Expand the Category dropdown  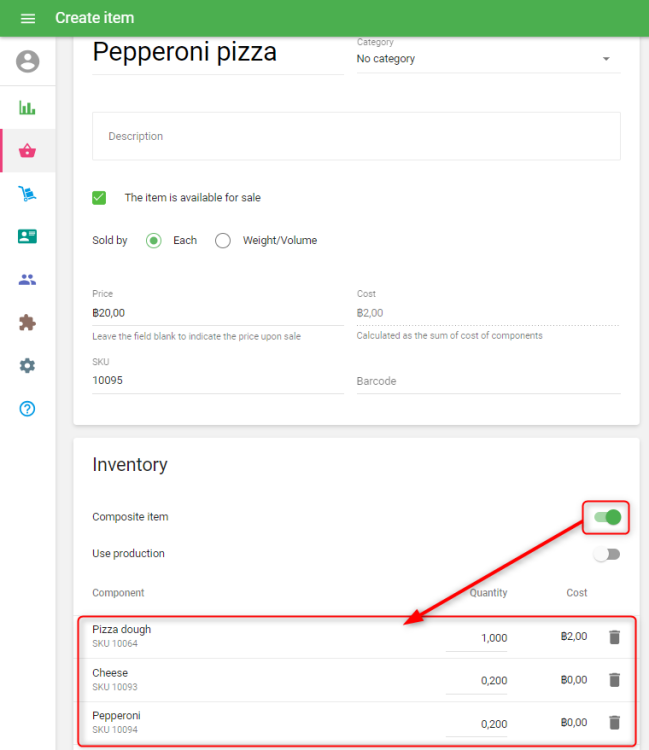[488, 59]
